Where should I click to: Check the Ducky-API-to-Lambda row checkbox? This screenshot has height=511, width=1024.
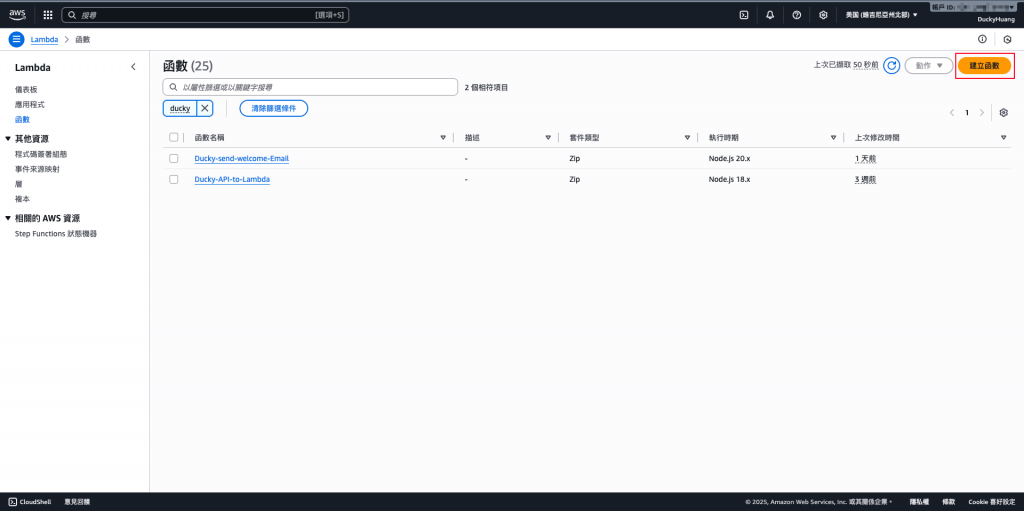[x=174, y=179]
